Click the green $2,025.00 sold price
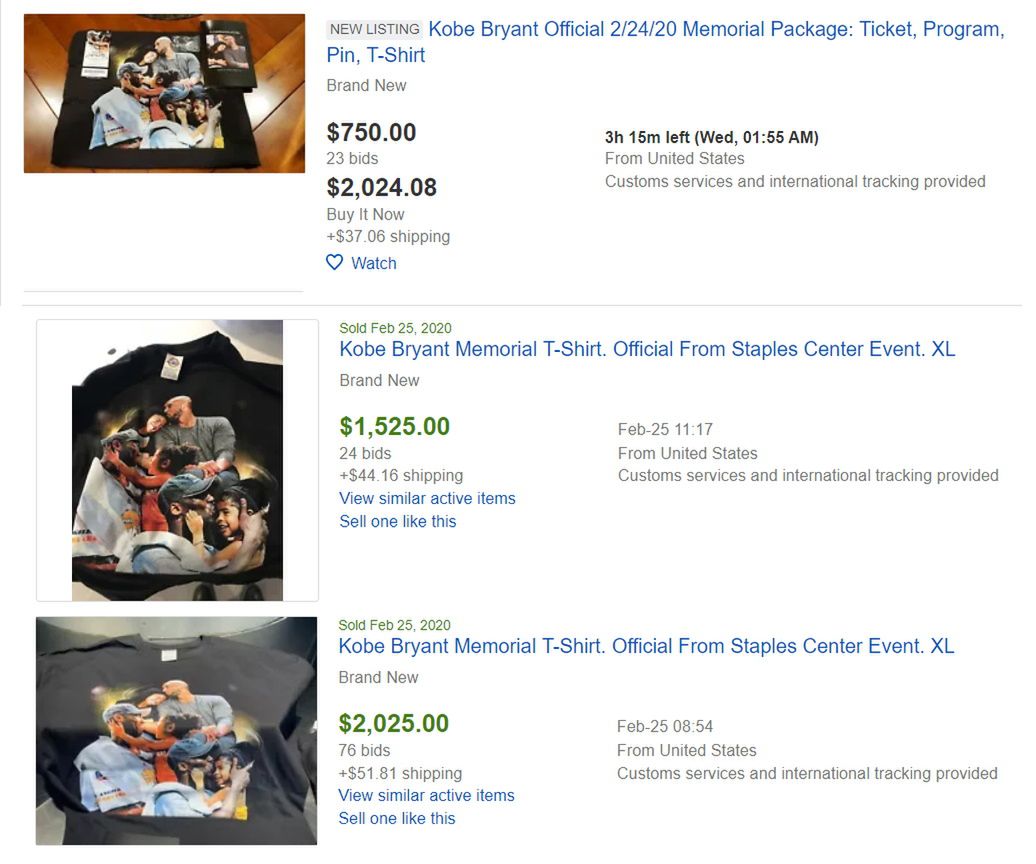This screenshot has width=1036, height=864. tap(393, 723)
